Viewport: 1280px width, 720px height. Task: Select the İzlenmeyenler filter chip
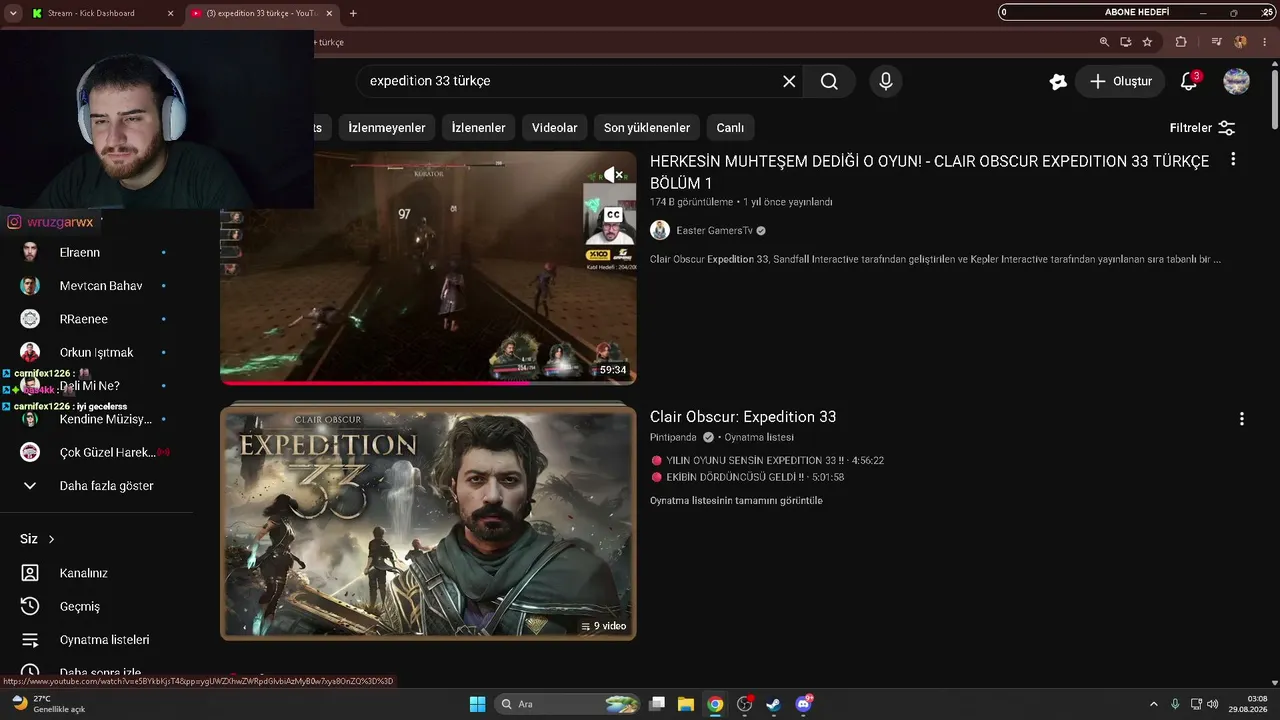(387, 128)
